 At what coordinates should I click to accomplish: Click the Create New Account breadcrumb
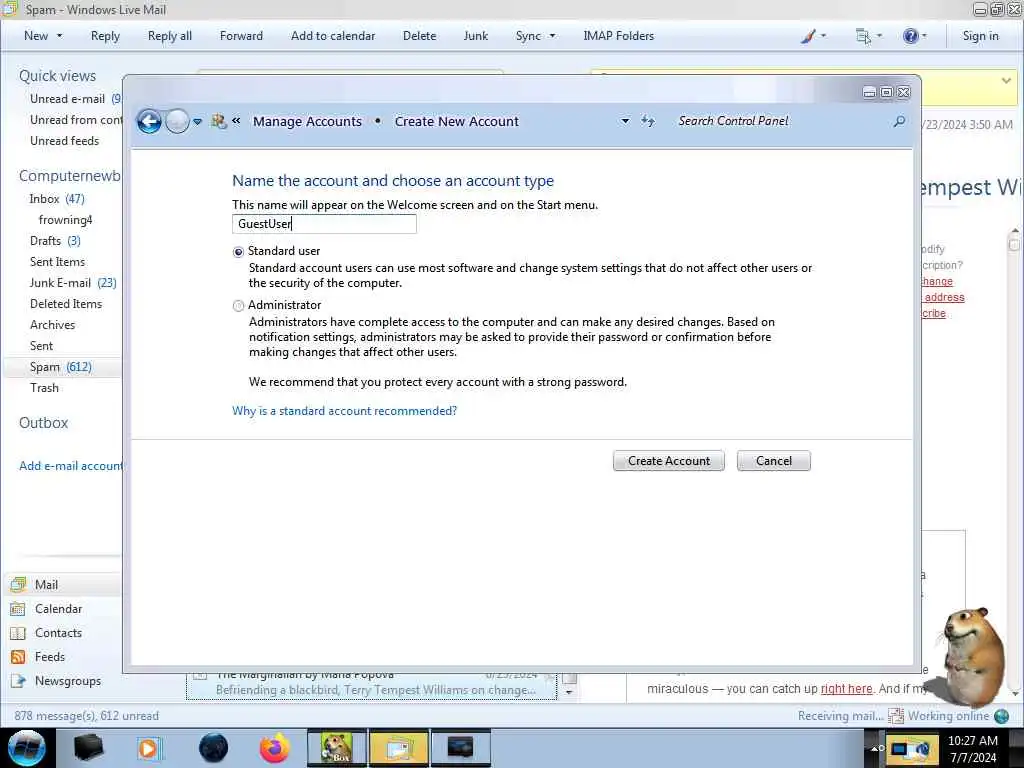(x=456, y=121)
